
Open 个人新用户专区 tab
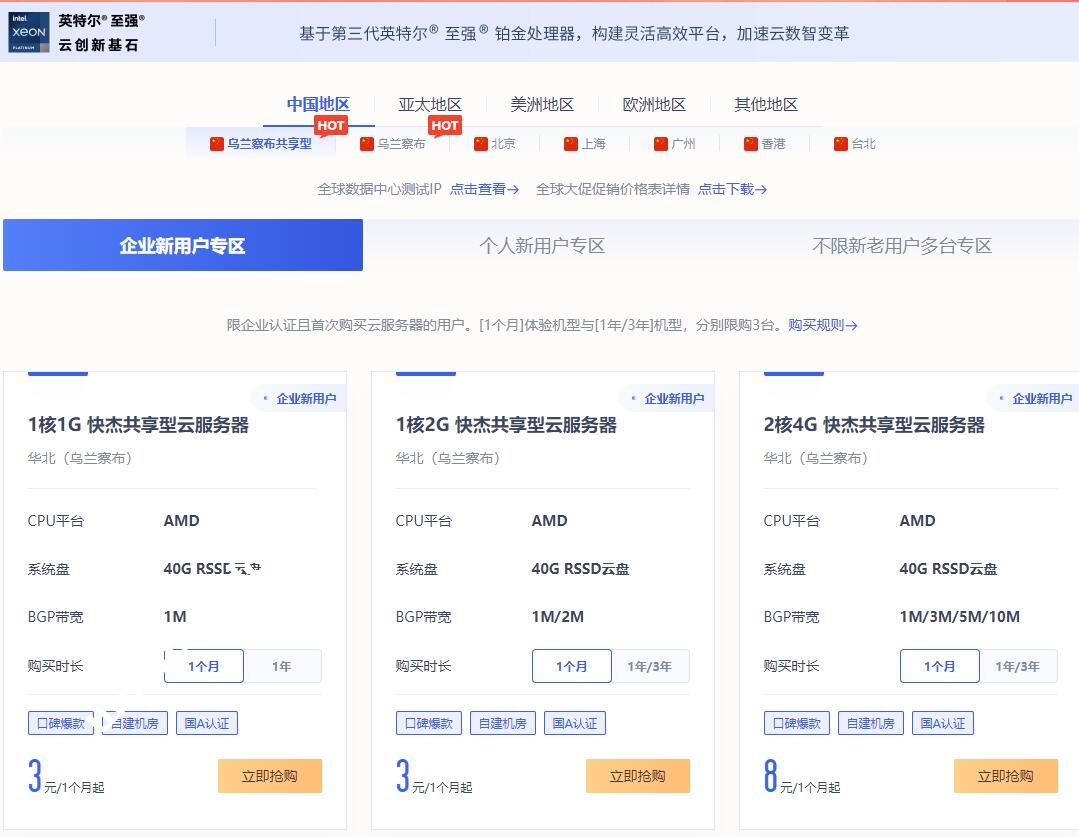click(x=542, y=246)
